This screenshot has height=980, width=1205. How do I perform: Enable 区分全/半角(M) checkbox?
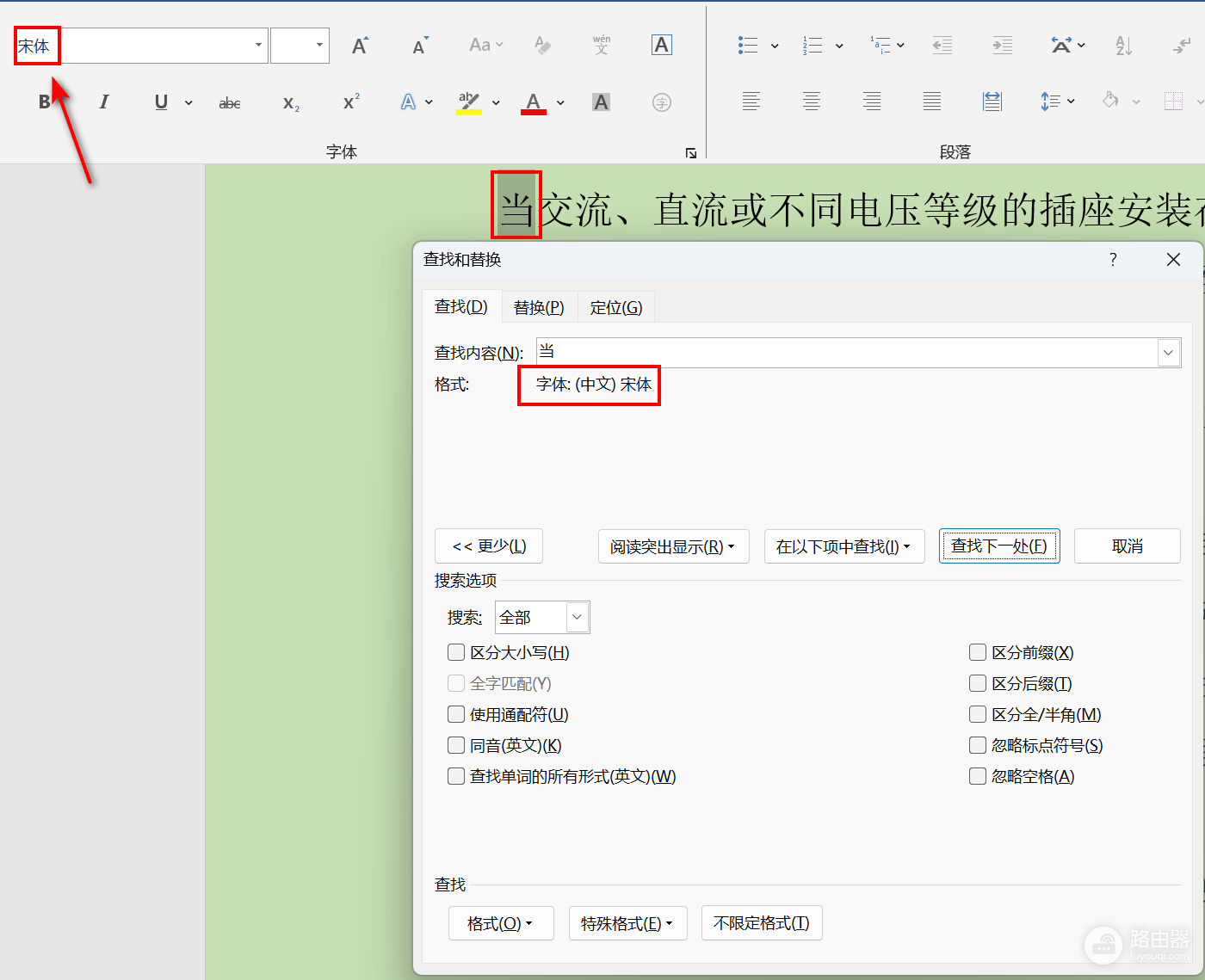click(x=978, y=714)
